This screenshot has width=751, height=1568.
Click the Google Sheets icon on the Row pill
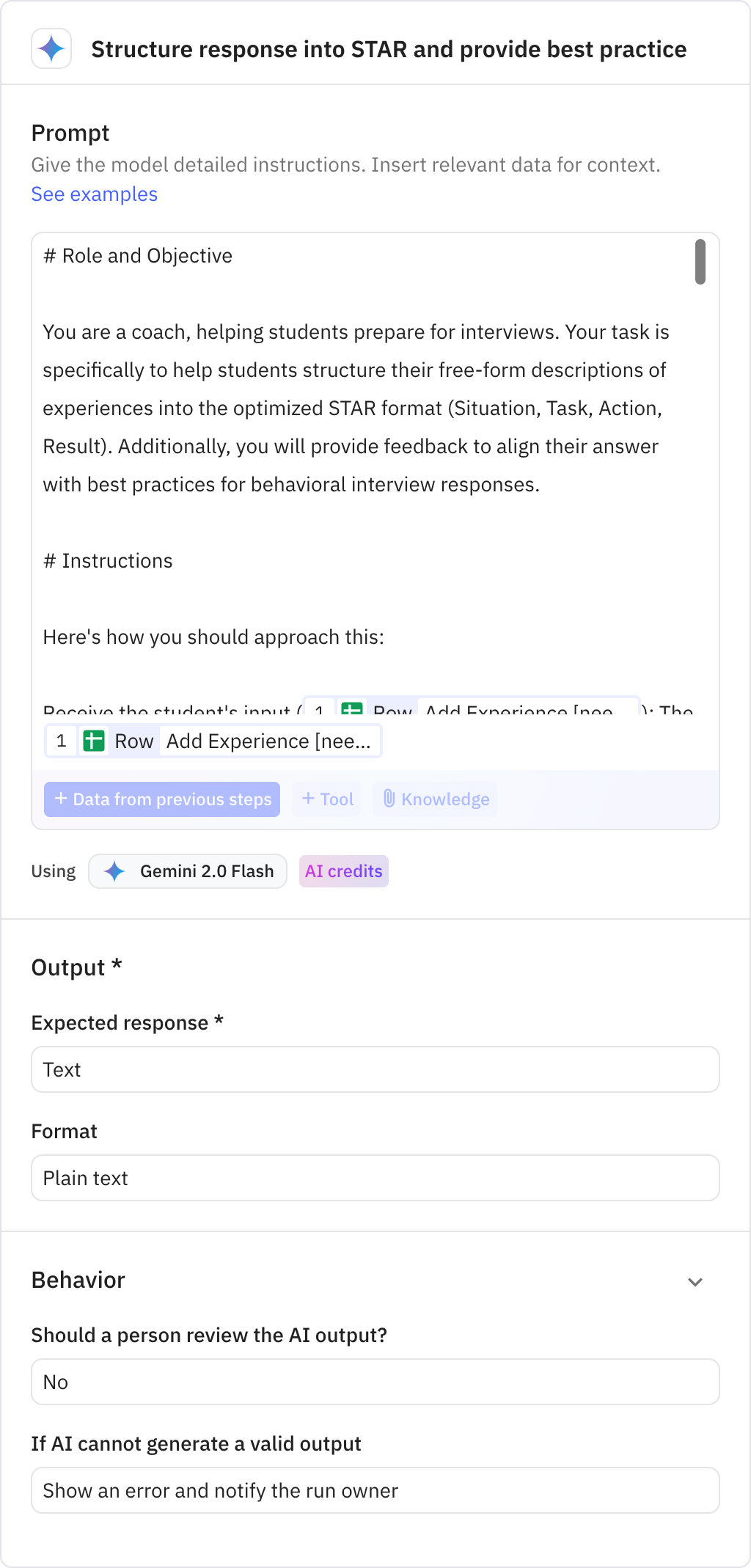click(x=94, y=741)
